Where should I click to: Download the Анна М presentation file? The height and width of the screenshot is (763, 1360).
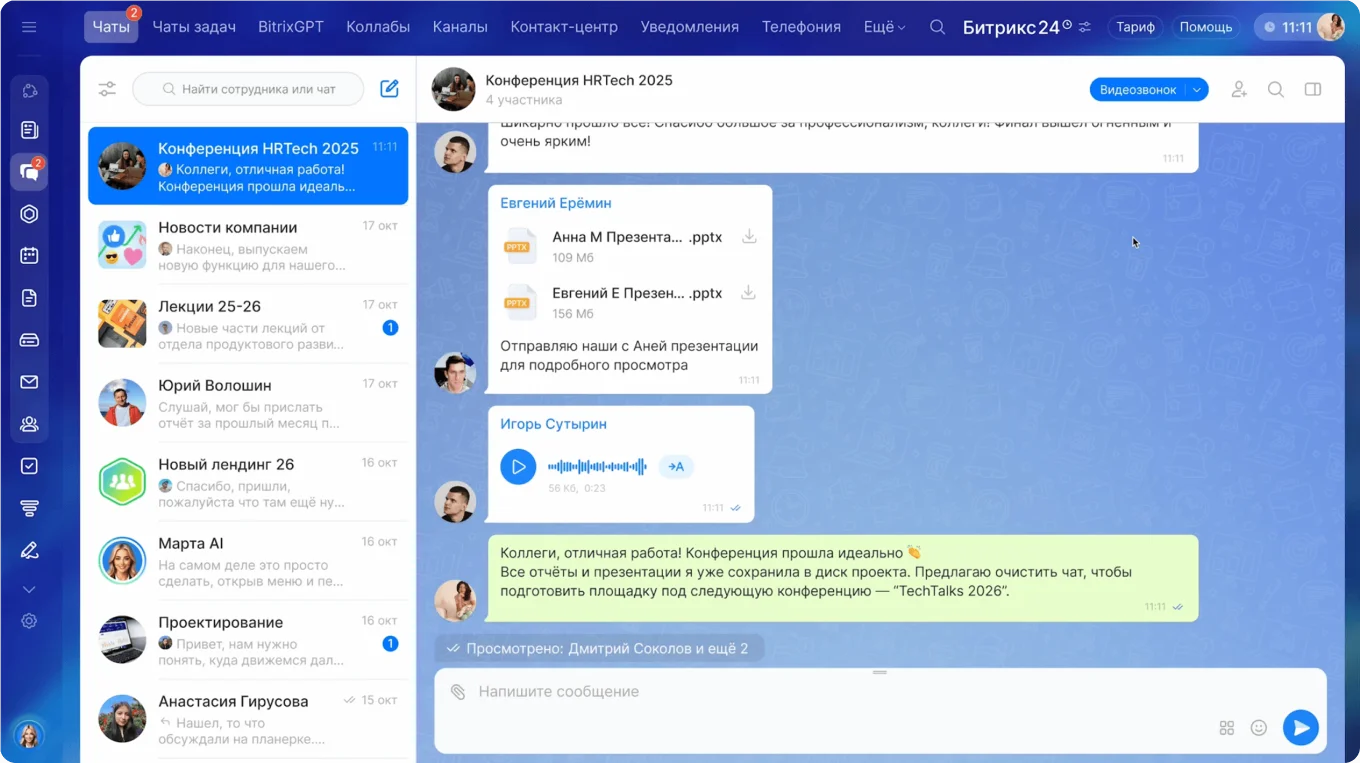click(x=748, y=237)
